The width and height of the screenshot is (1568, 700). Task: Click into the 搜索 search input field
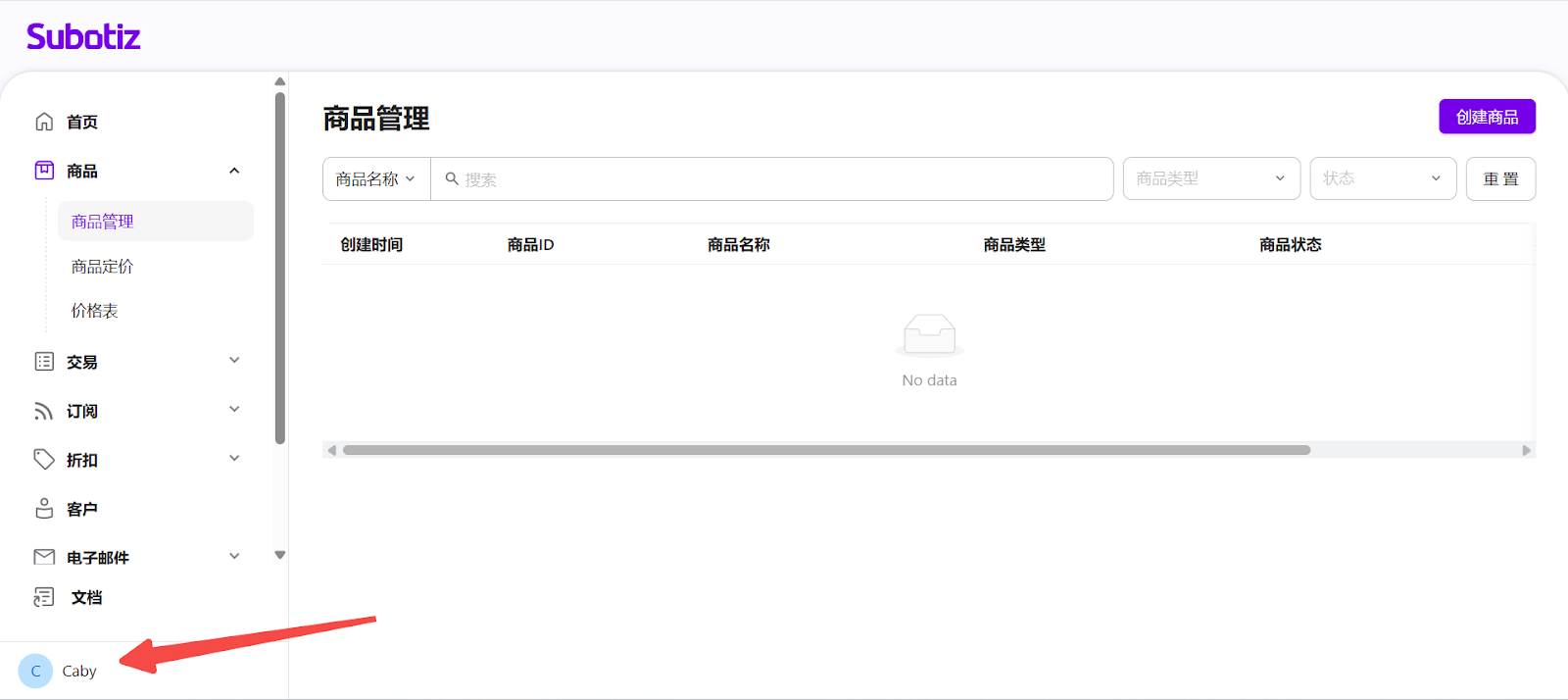[774, 179]
